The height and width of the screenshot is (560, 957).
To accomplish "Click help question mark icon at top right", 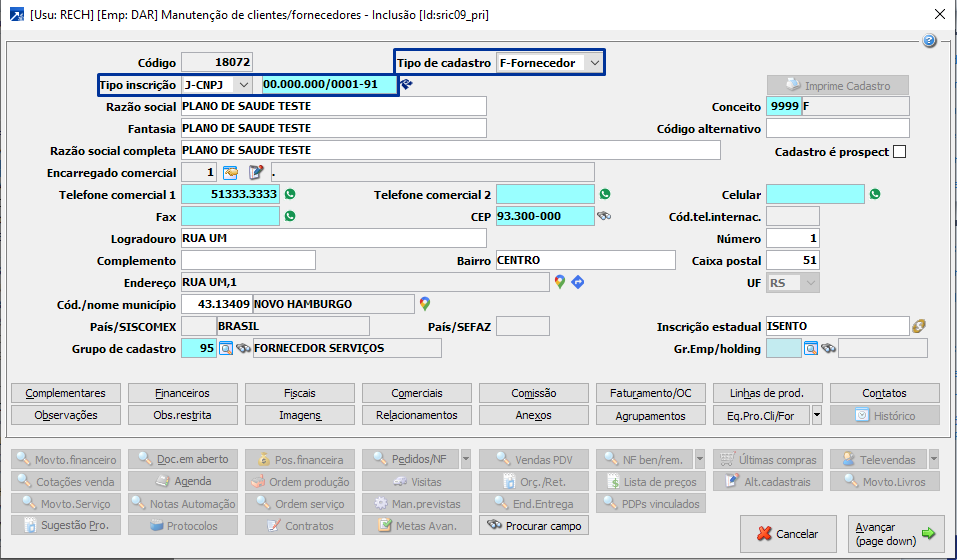I will pos(929,41).
